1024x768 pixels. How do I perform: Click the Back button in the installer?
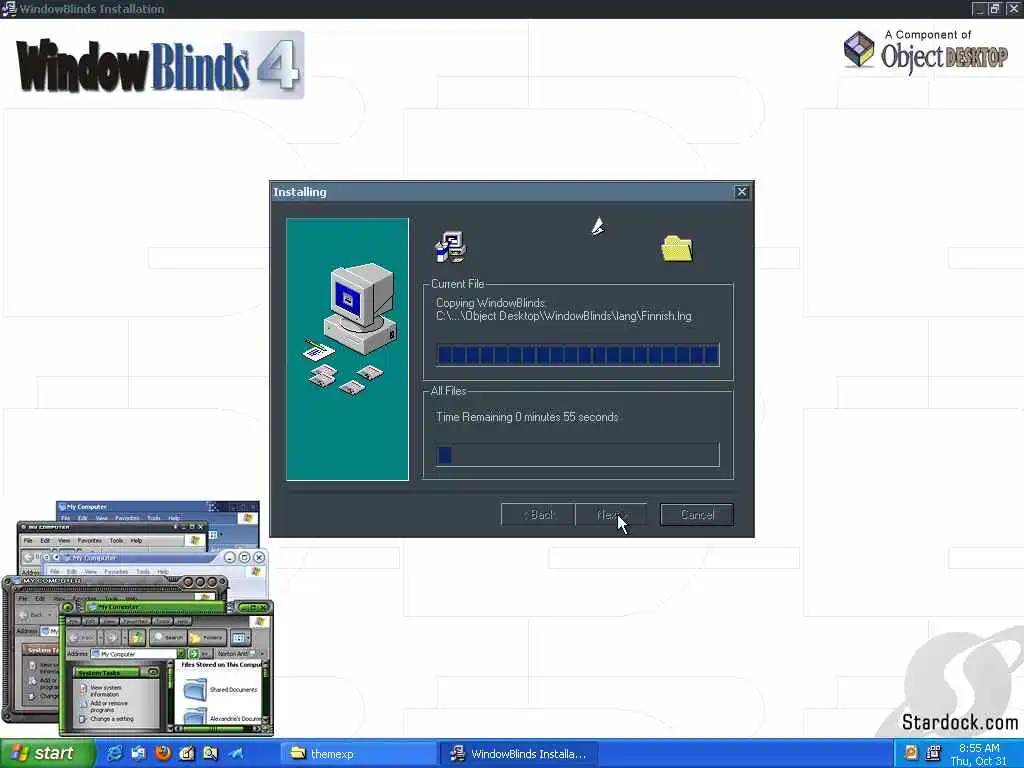[538, 515]
